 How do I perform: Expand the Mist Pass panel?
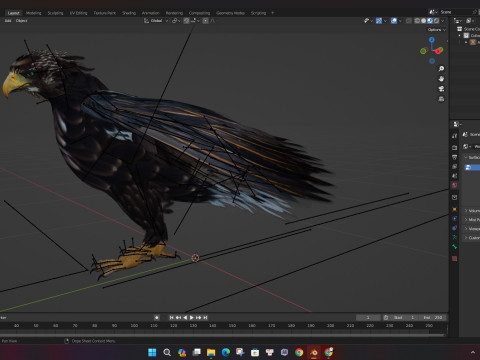point(472,220)
